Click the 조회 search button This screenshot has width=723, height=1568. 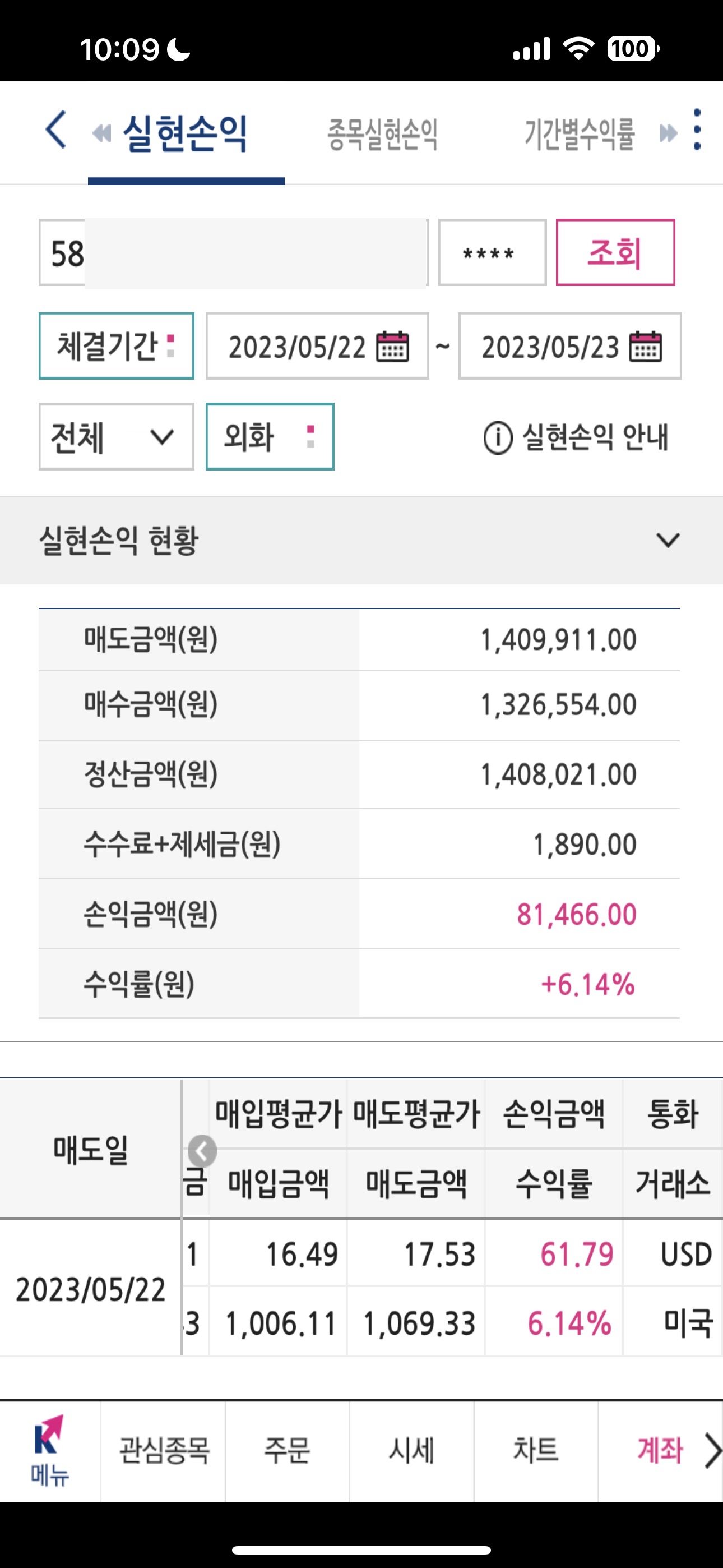[615, 252]
